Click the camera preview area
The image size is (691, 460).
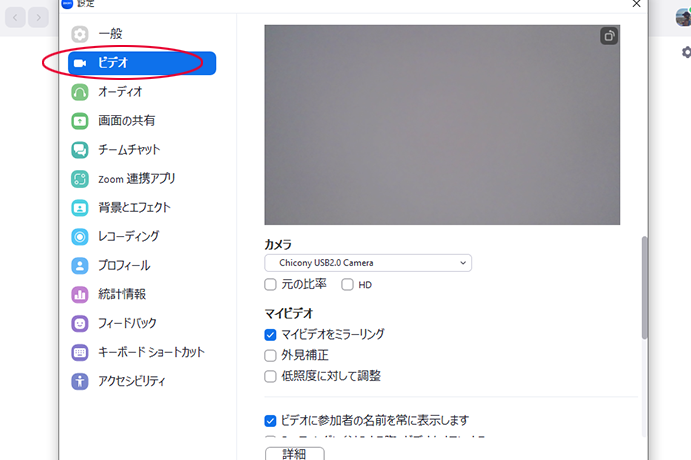(442, 125)
